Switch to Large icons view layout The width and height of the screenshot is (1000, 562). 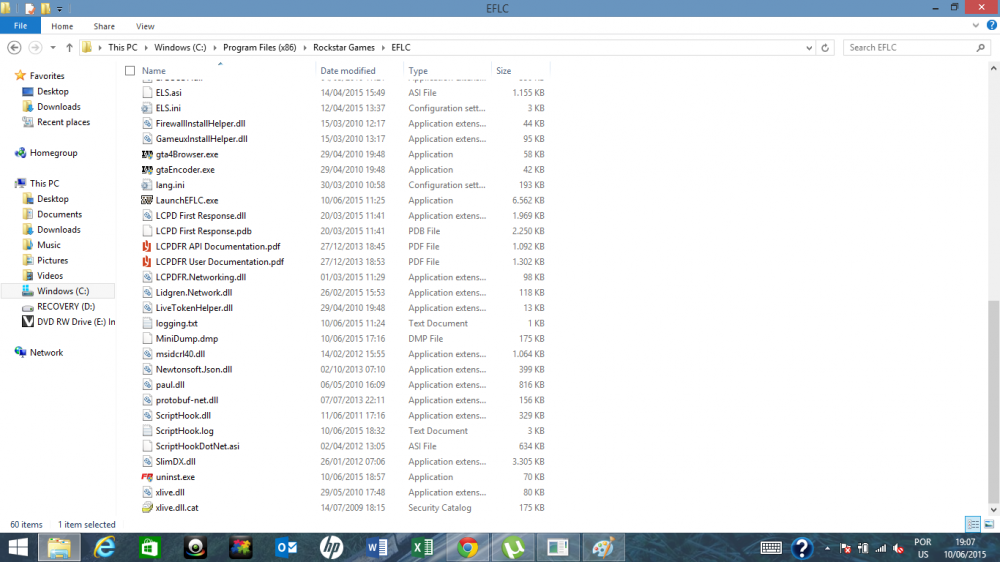(989, 524)
